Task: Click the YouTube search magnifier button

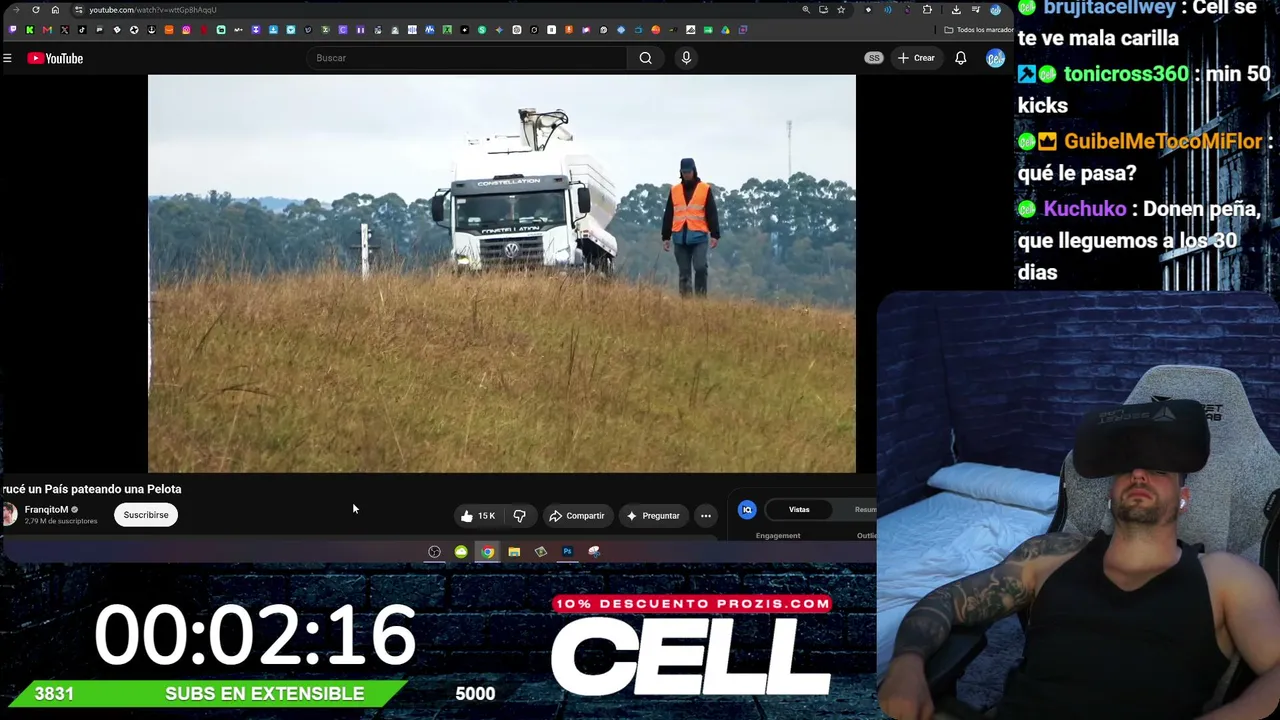Action: (646, 58)
